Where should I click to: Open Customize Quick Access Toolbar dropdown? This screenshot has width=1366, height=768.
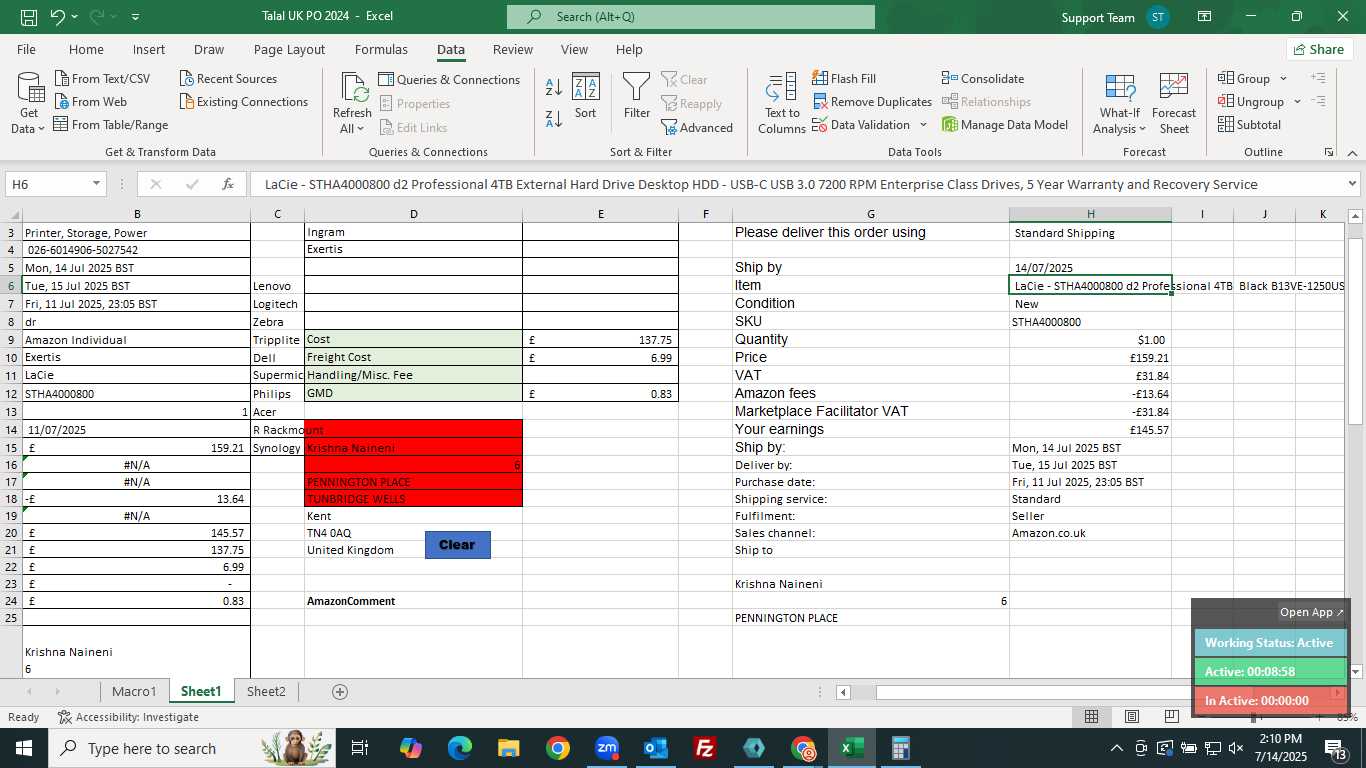[x=135, y=17]
